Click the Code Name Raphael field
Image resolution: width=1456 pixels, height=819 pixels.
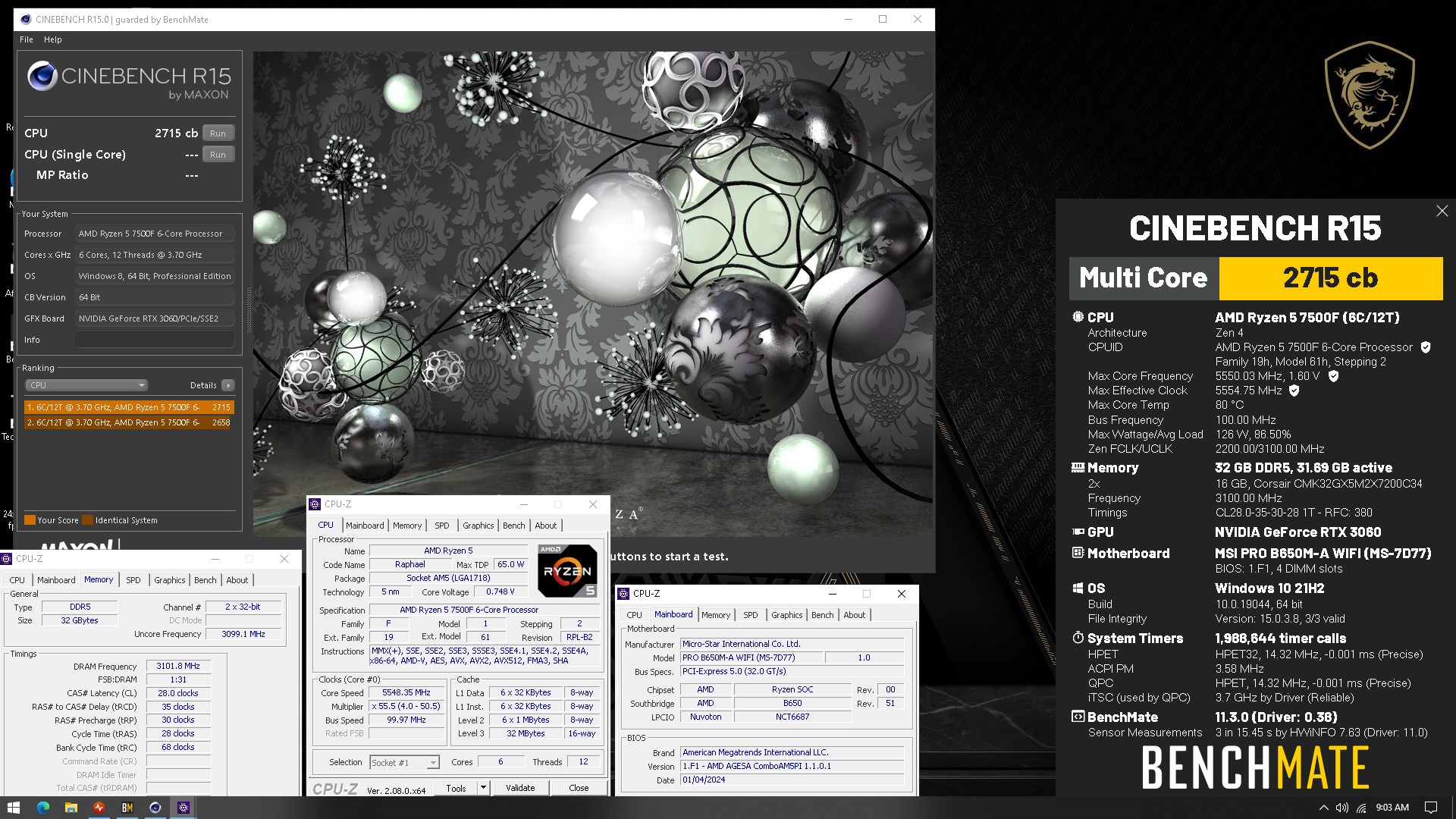click(410, 565)
